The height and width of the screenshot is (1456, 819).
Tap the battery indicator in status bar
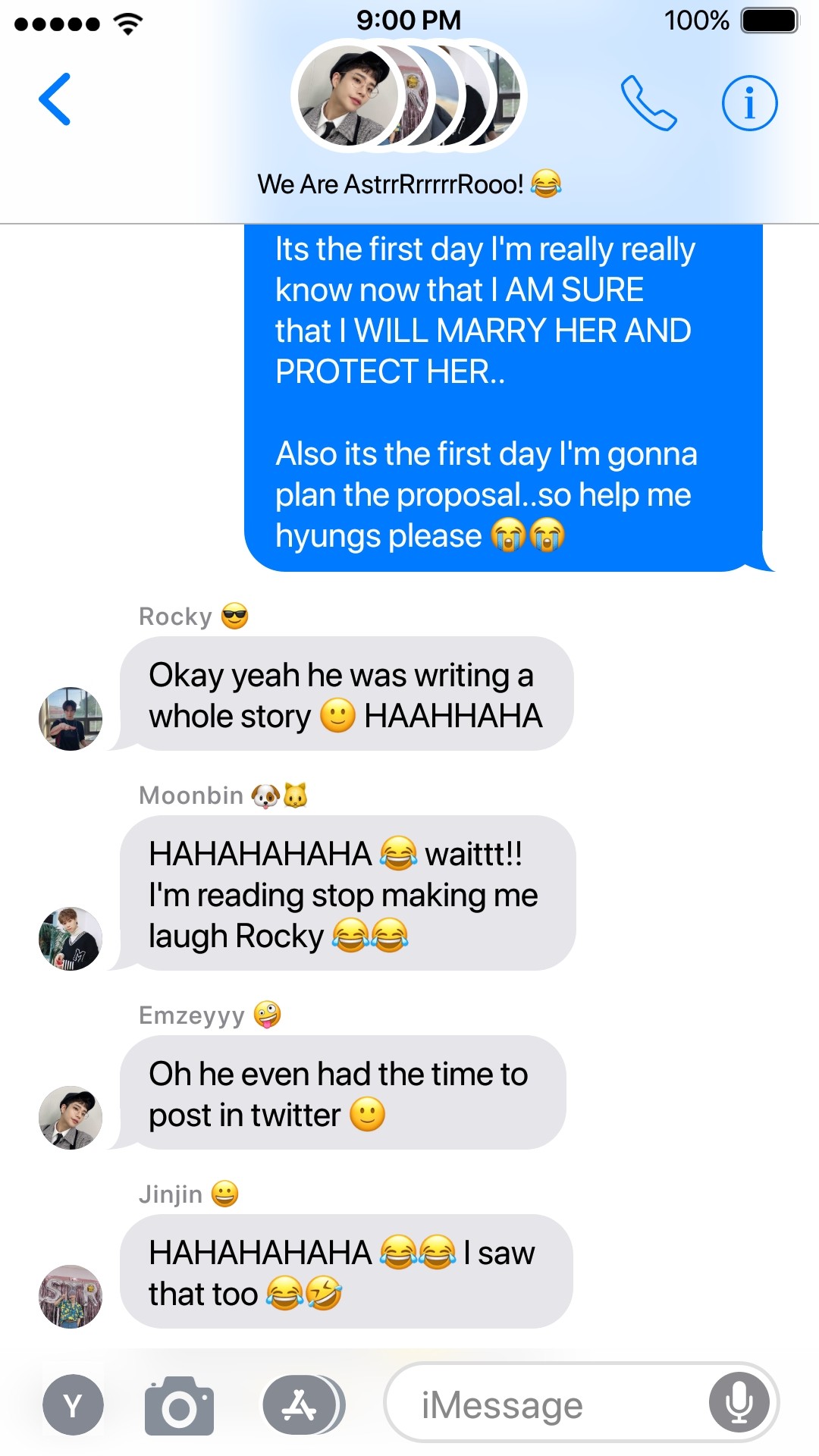(x=770, y=20)
